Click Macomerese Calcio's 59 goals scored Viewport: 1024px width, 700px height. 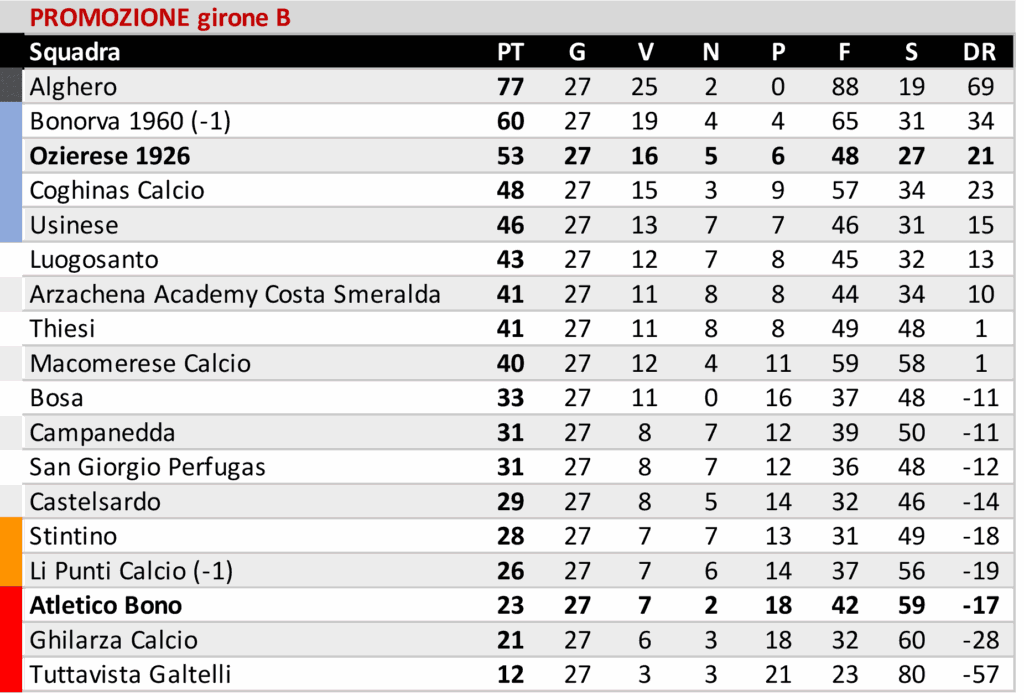click(x=845, y=363)
